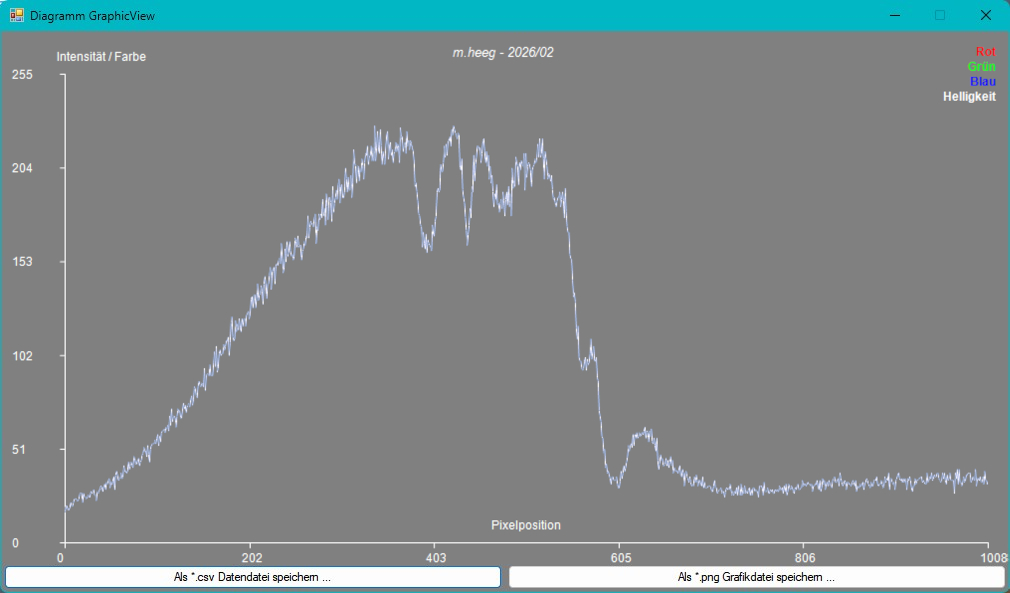The height and width of the screenshot is (593, 1010).
Task: Save data as *.csv Datendatei
Action: point(252,577)
